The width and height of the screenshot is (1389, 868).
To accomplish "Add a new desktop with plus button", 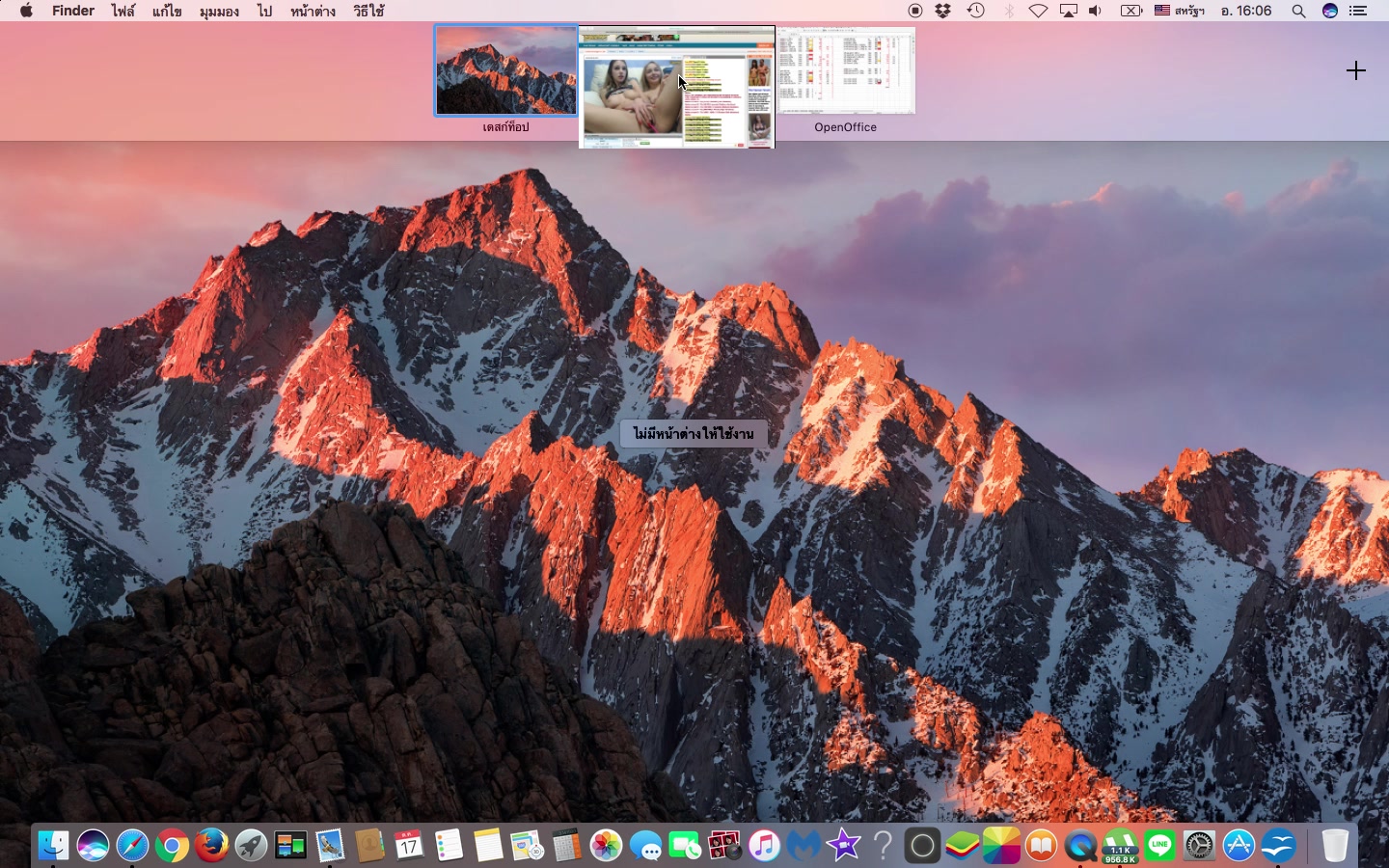I will tap(1356, 70).
